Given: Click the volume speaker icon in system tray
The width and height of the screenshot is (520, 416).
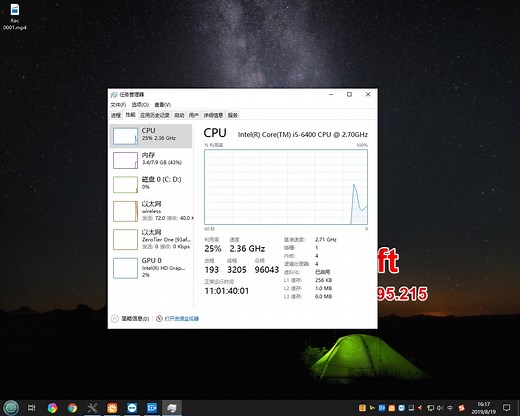Looking at the screenshot, I should pos(440,408).
